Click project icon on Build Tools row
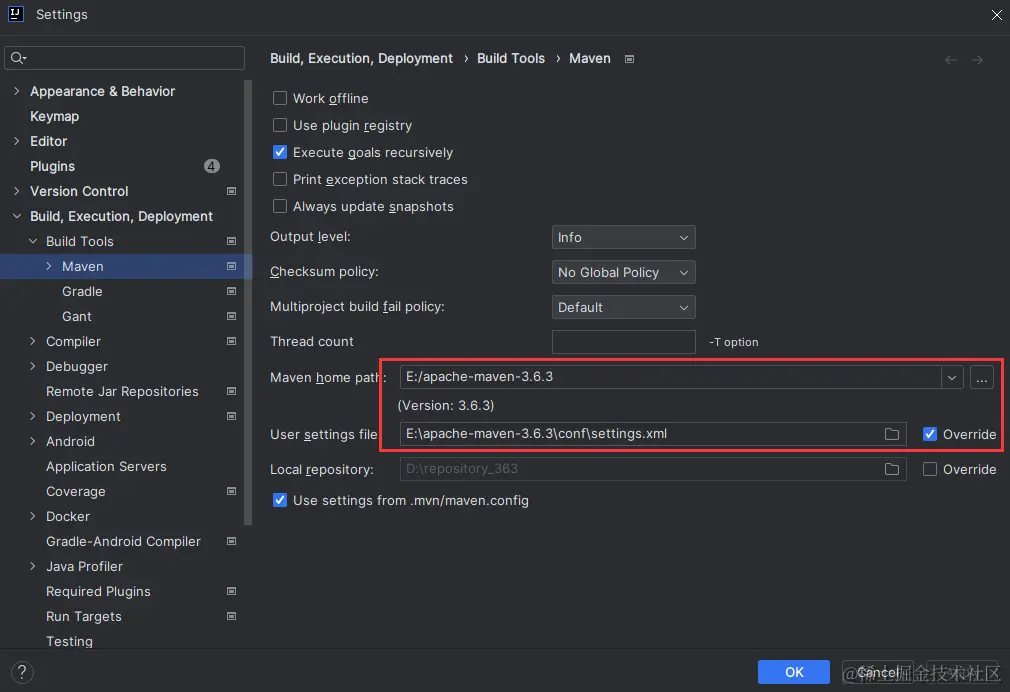 tap(231, 241)
